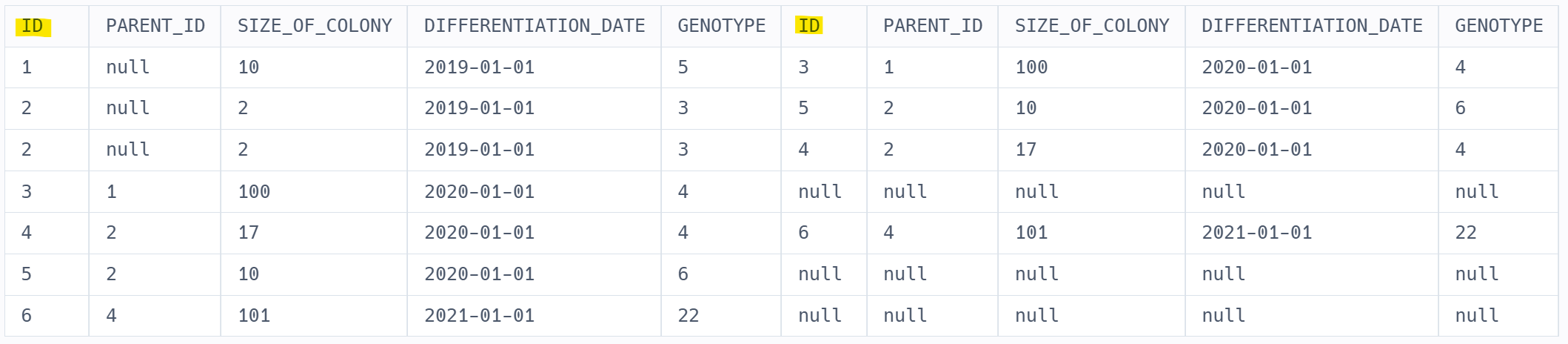Click the 2019-01-01 date in the ID 1 row
Viewport: 1568px width, 344px height.
click(479, 68)
